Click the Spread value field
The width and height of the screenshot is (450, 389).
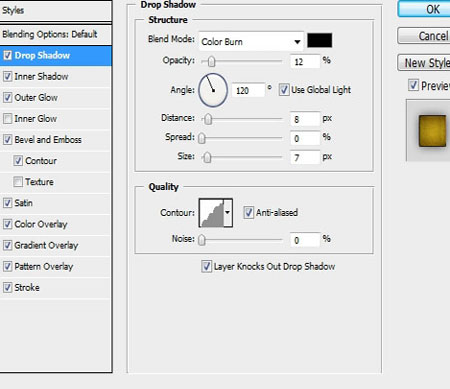305,138
